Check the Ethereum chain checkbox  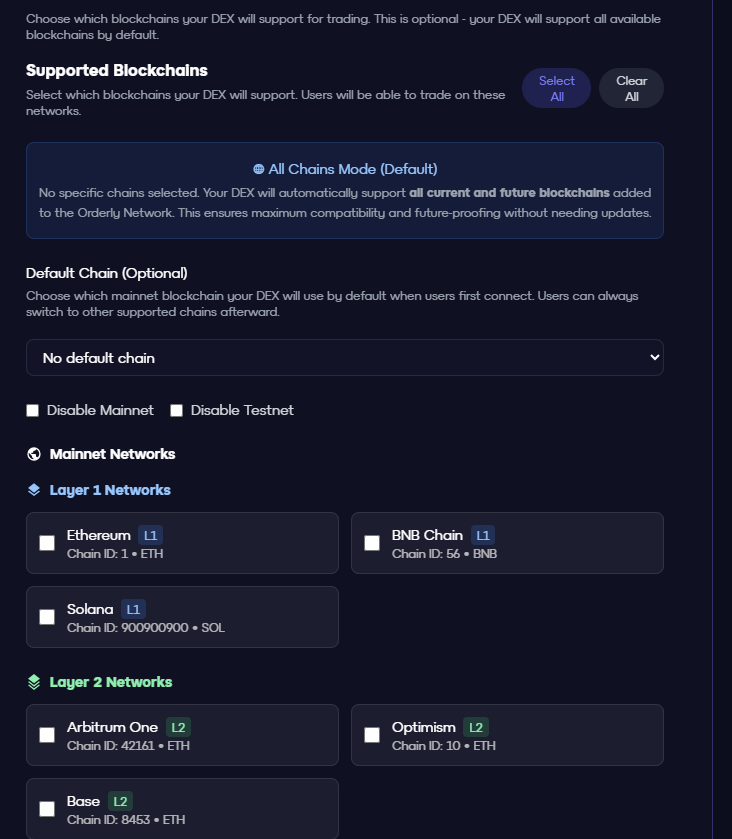(x=47, y=543)
